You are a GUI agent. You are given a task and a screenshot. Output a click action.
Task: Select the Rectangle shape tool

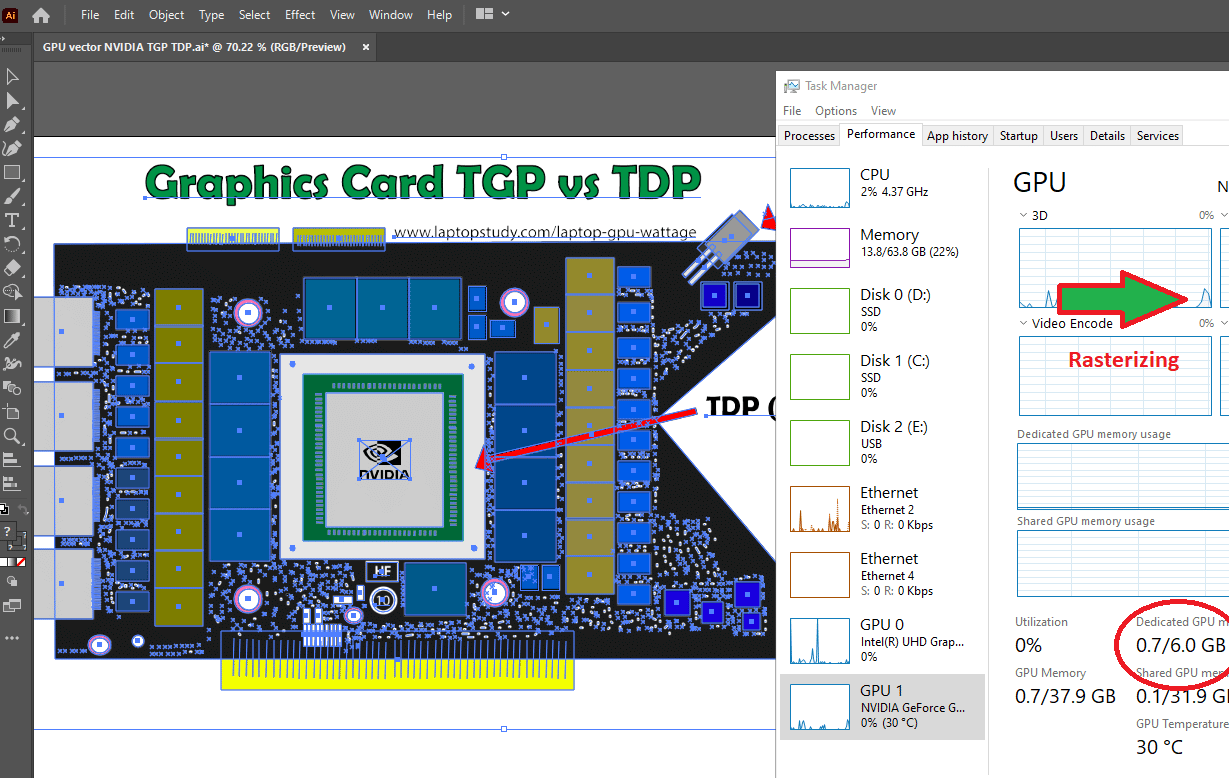13,172
